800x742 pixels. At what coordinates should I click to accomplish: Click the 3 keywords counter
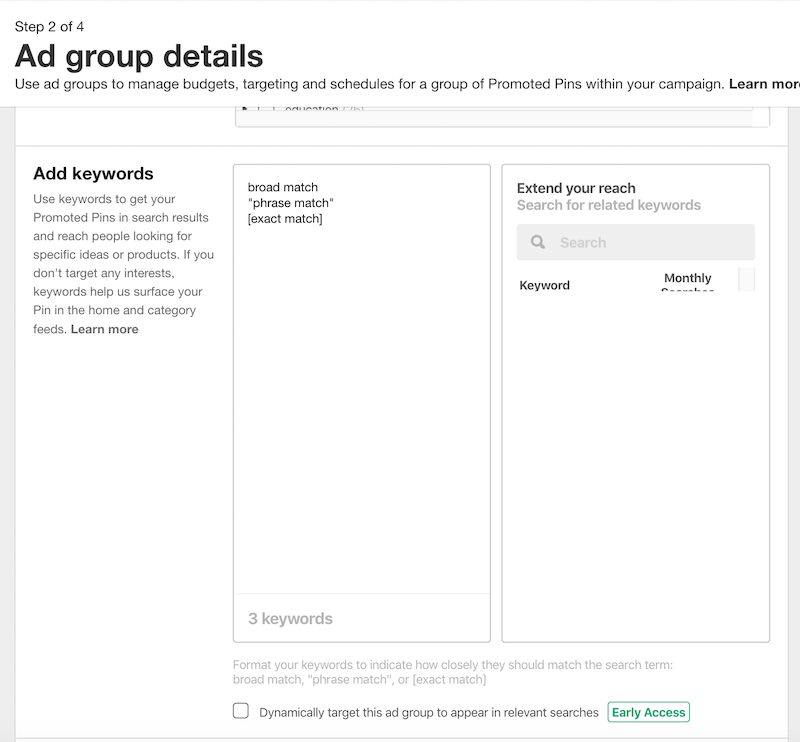(290, 619)
